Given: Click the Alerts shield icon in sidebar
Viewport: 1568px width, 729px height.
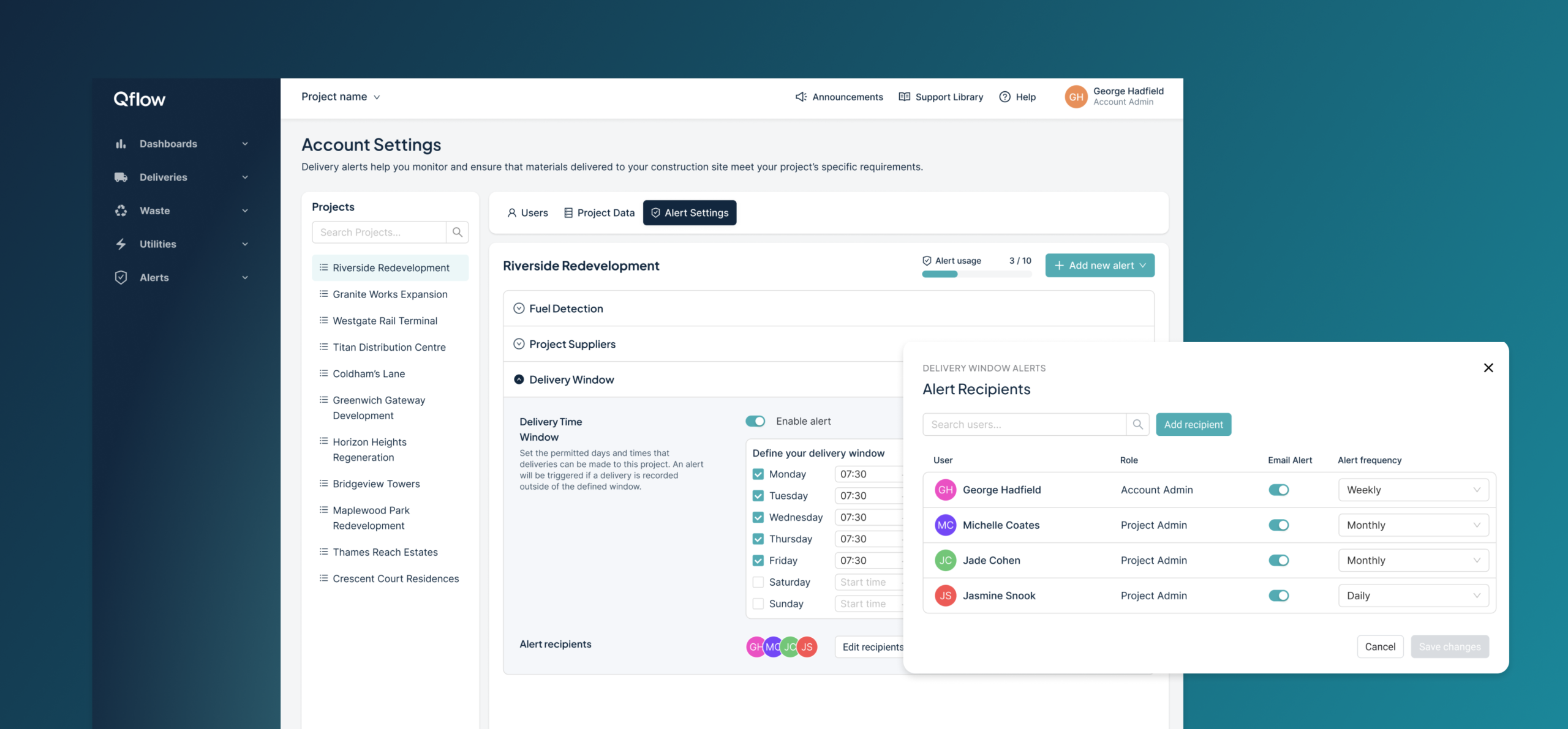Looking at the screenshot, I should pos(121,277).
